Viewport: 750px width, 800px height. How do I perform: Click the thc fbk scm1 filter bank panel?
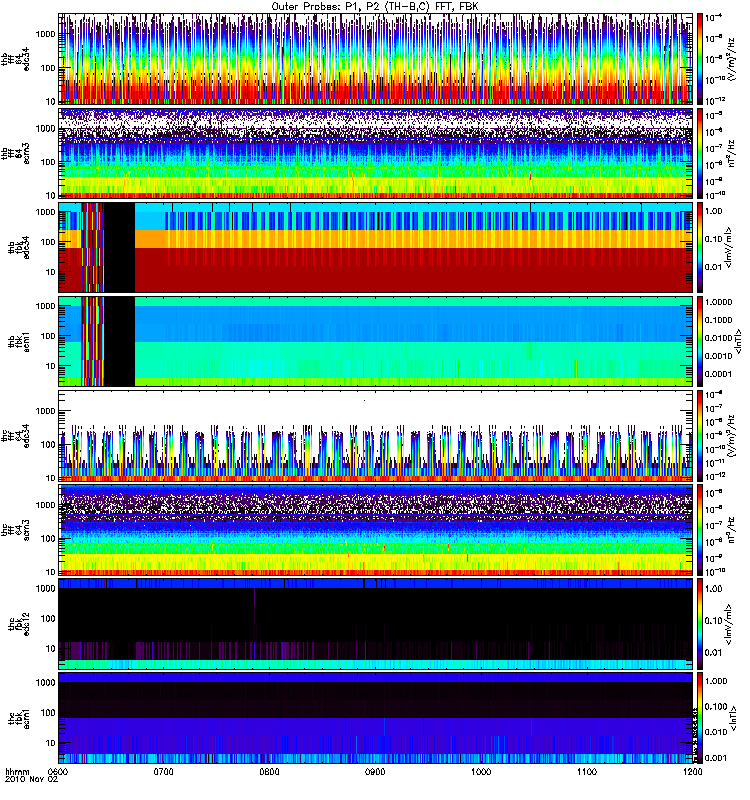tap(376, 718)
